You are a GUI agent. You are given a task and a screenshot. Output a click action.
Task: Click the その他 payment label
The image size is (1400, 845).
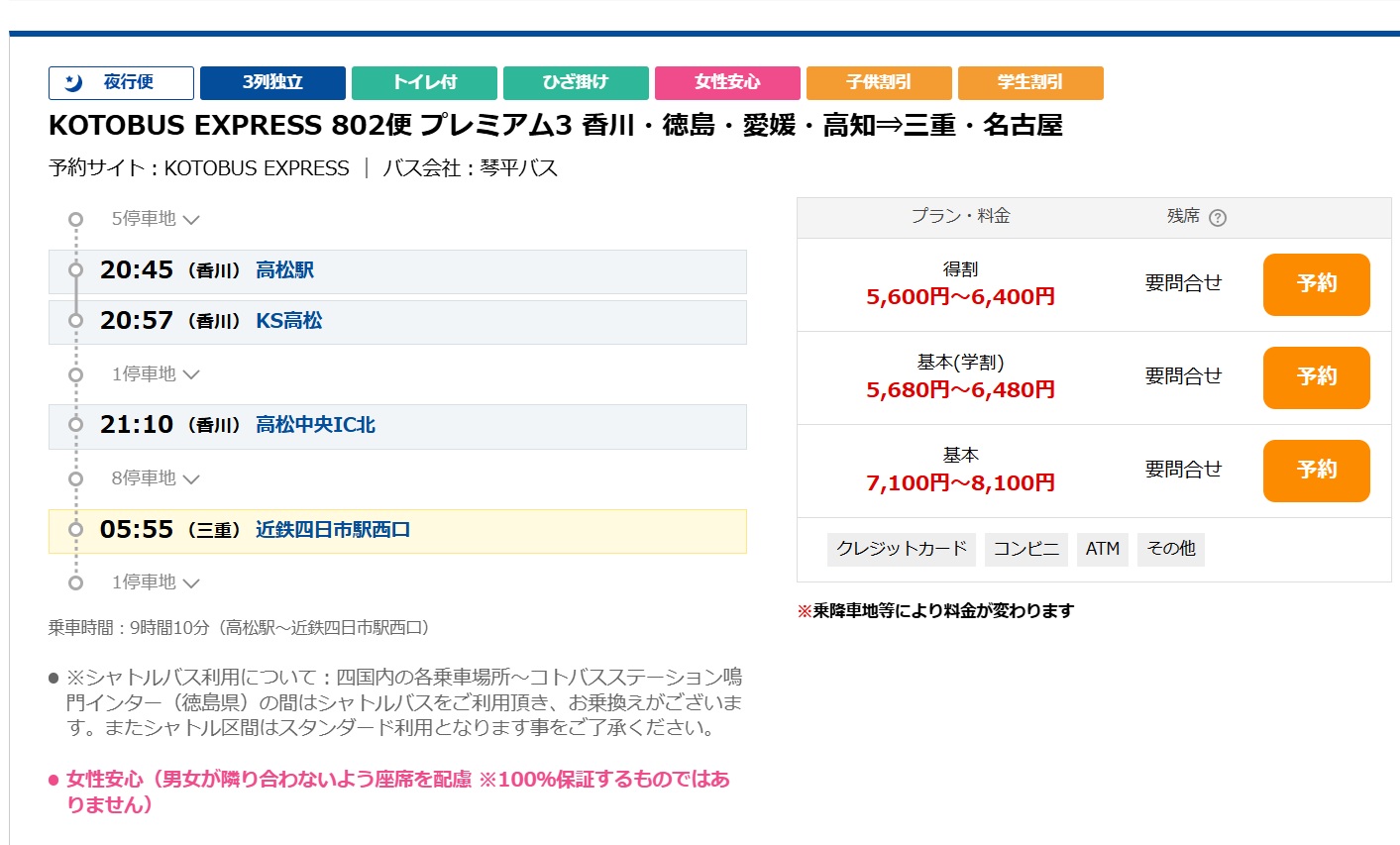1171,549
